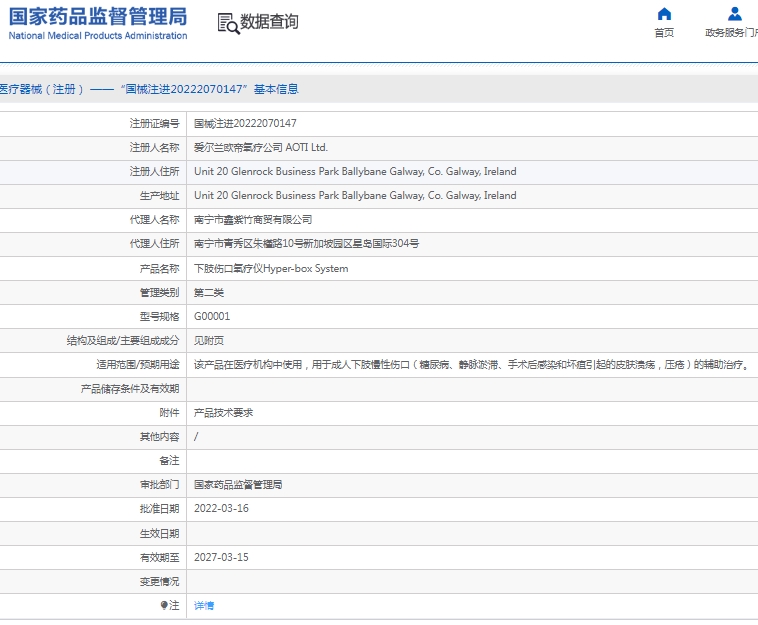Click expiry date 2027-03-15
Viewport: 758px width, 625px height.
(x=221, y=557)
